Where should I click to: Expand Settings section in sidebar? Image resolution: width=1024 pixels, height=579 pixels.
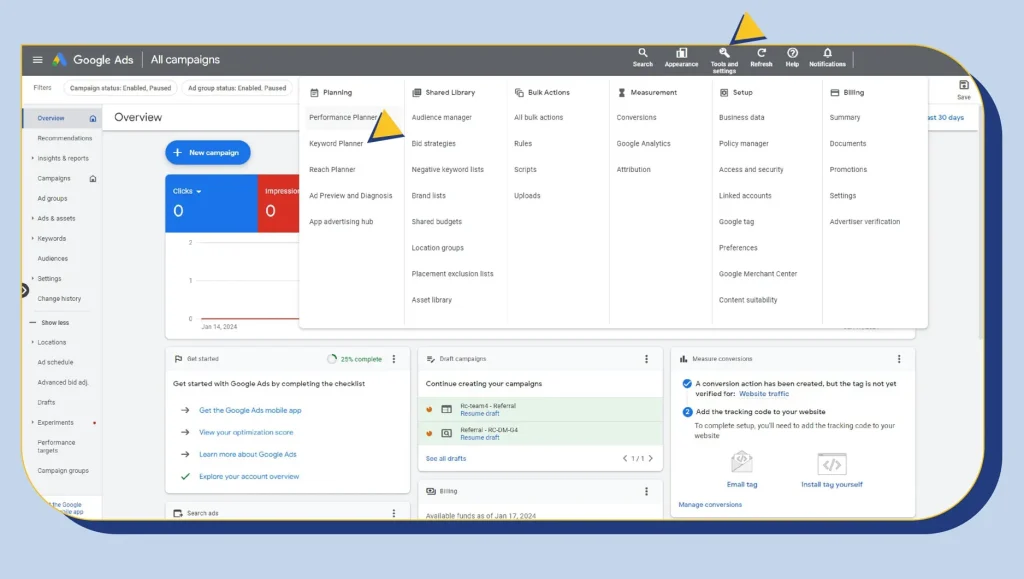[x=33, y=279]
